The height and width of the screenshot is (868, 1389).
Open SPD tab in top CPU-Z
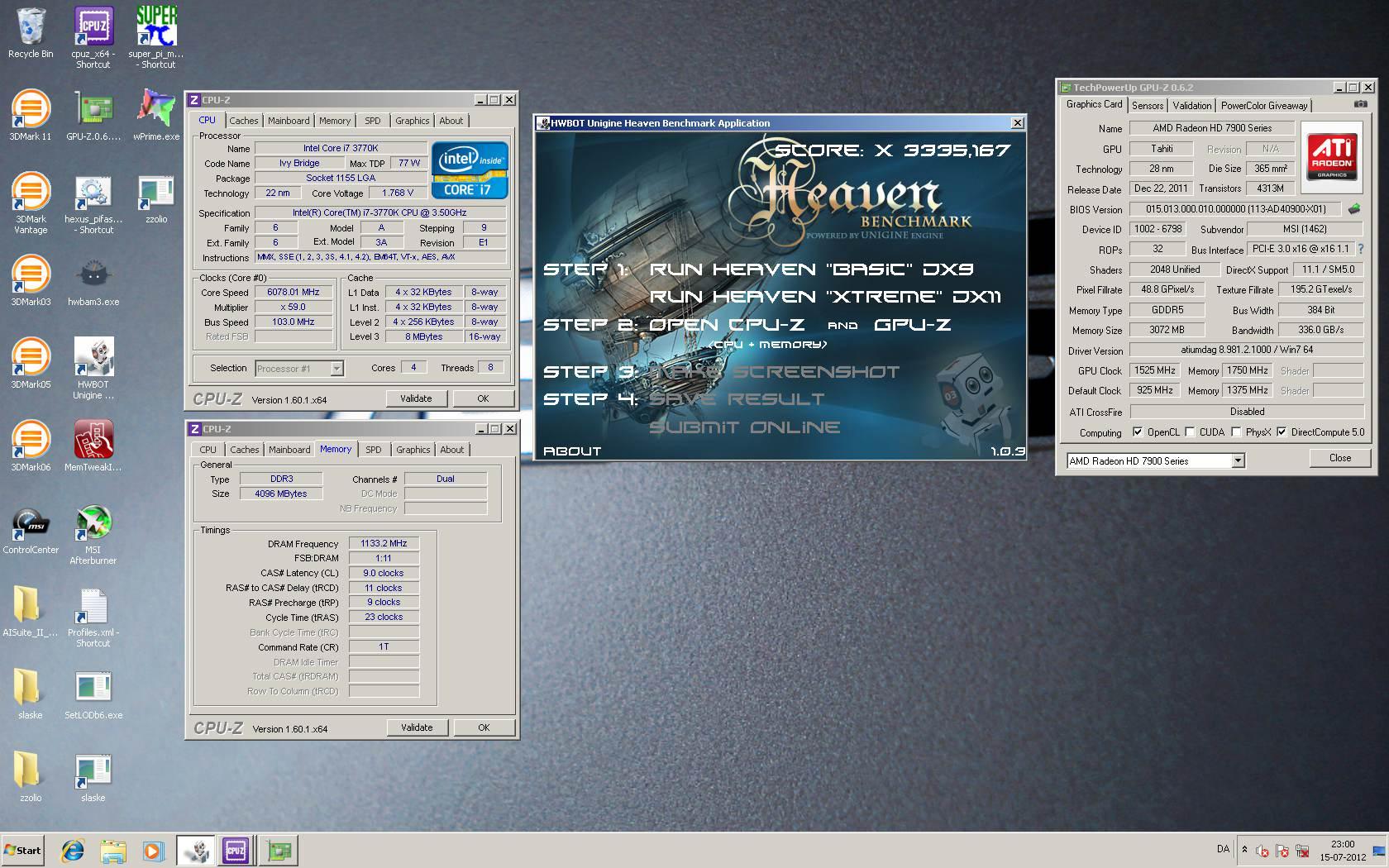[x=373, y=121]
